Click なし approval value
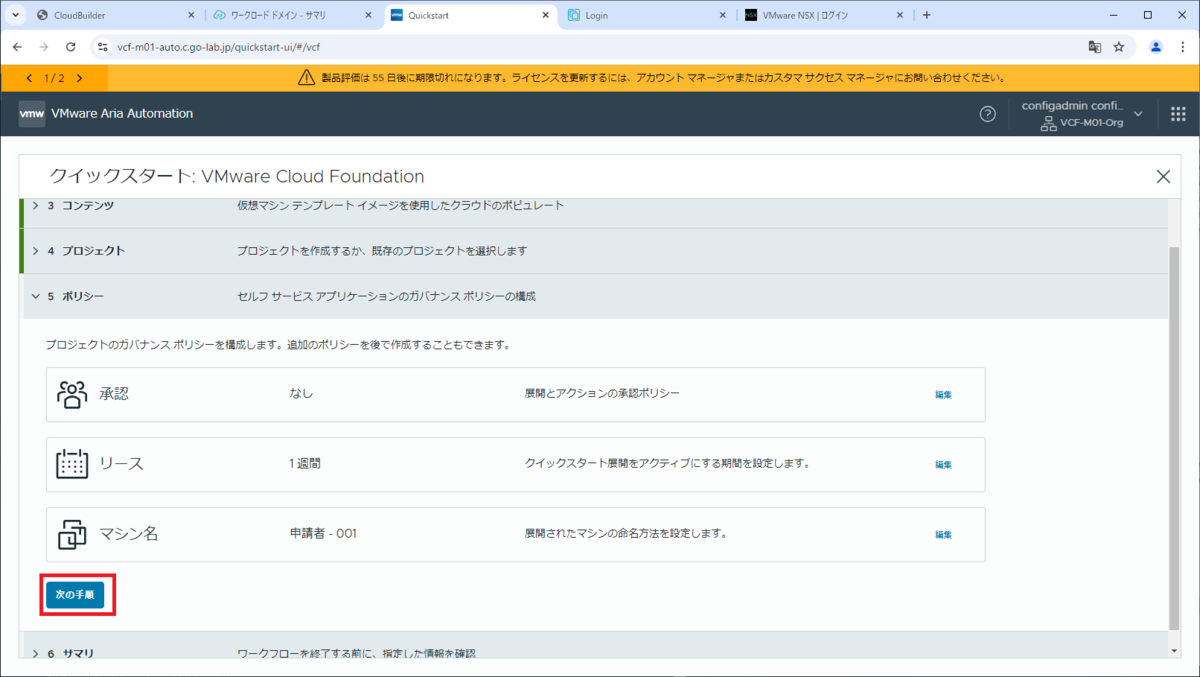The width and height of the screenshot is (1200, 677). pyautogui.click(x=301, y=394)
